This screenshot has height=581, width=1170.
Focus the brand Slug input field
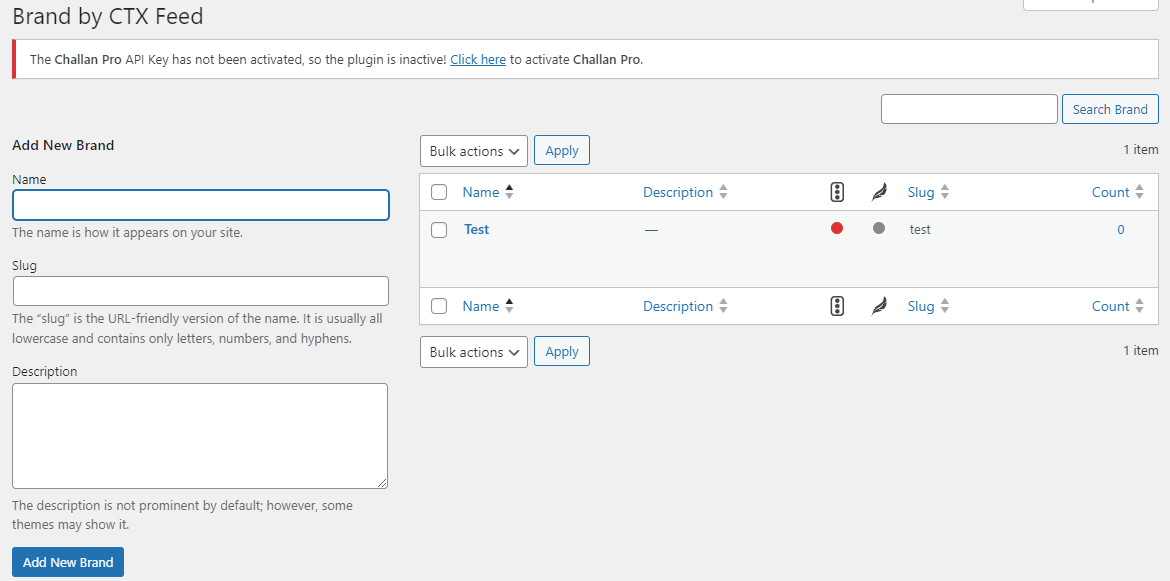click(200, 291)
